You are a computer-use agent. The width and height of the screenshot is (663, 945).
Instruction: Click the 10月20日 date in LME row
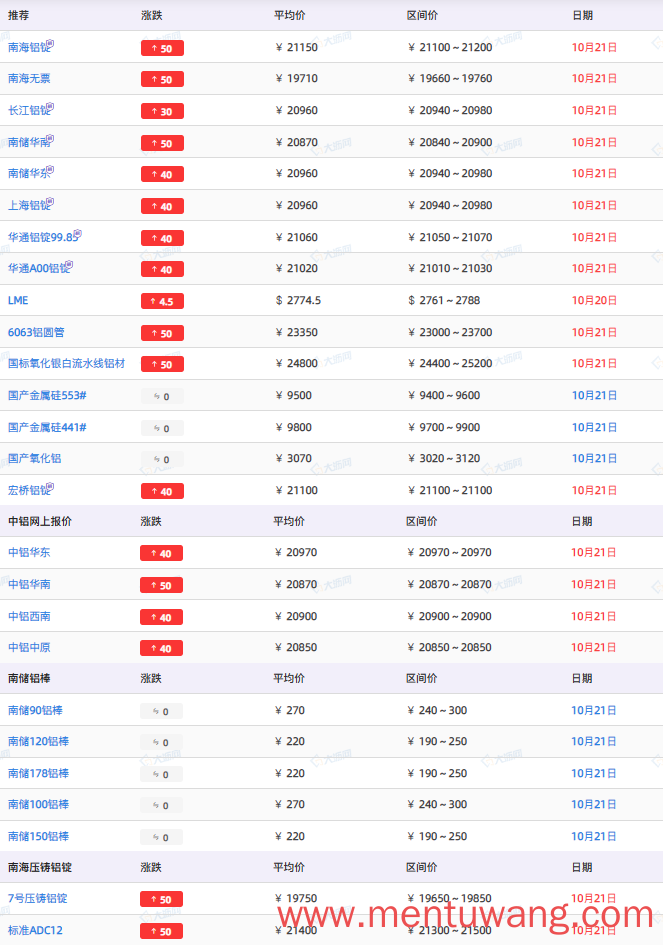594,300
